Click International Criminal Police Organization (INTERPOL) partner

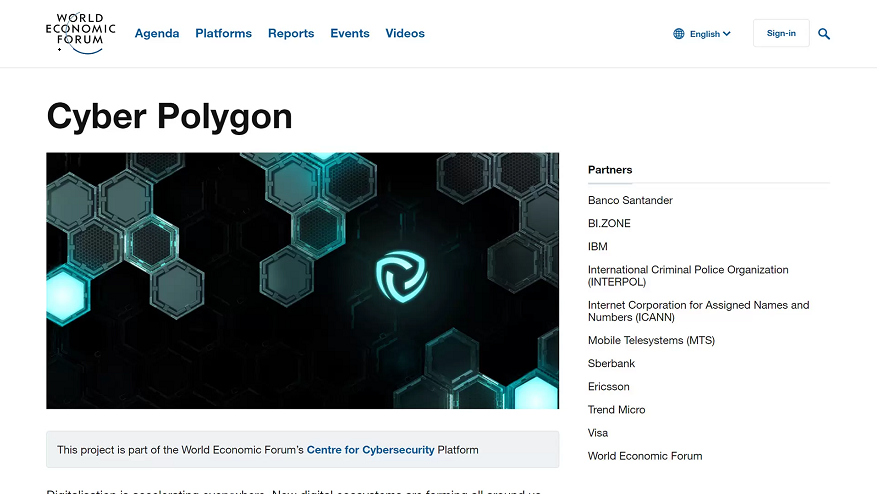click(x=688, y=276)
